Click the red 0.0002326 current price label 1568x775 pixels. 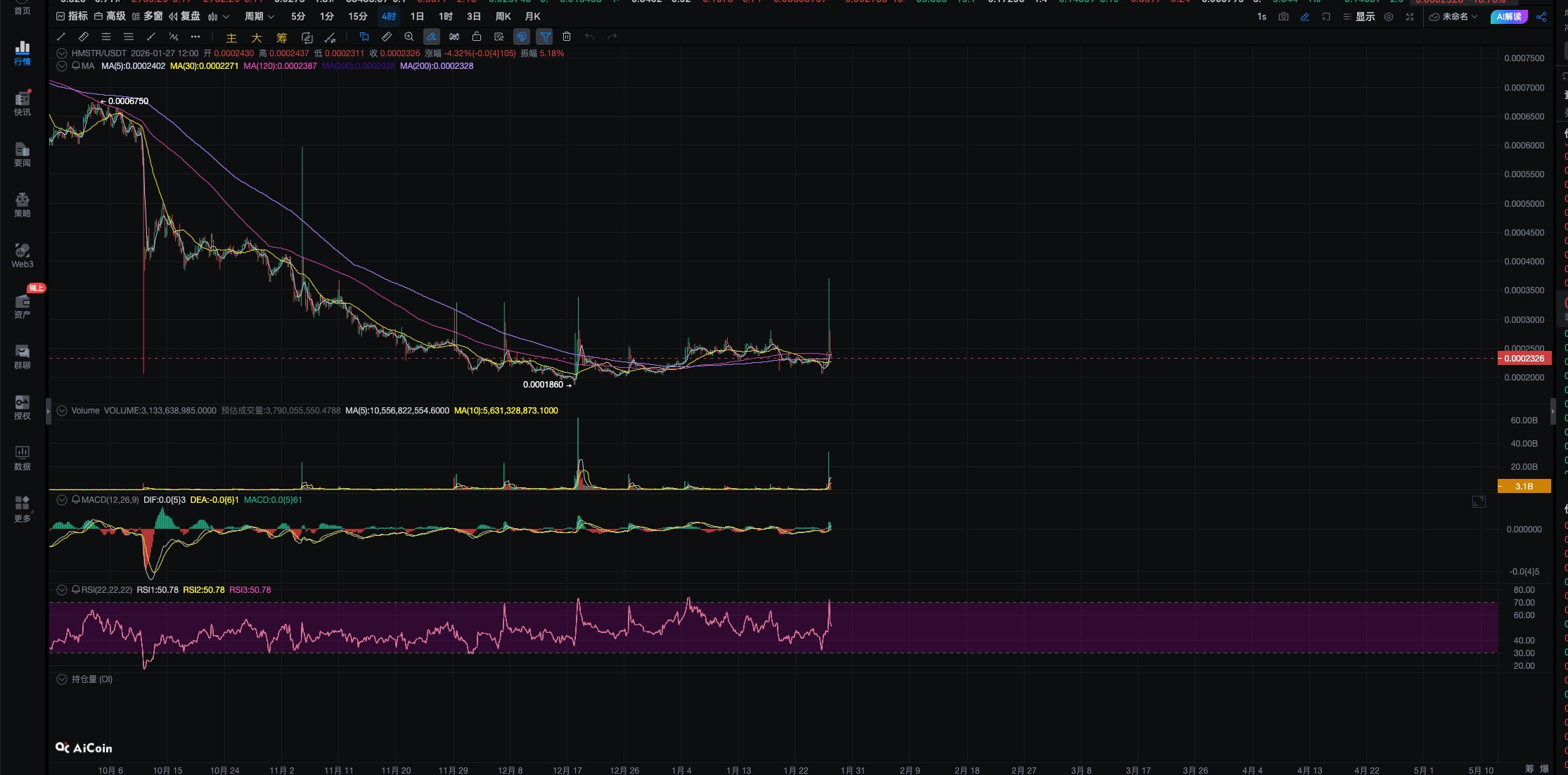1524,359
